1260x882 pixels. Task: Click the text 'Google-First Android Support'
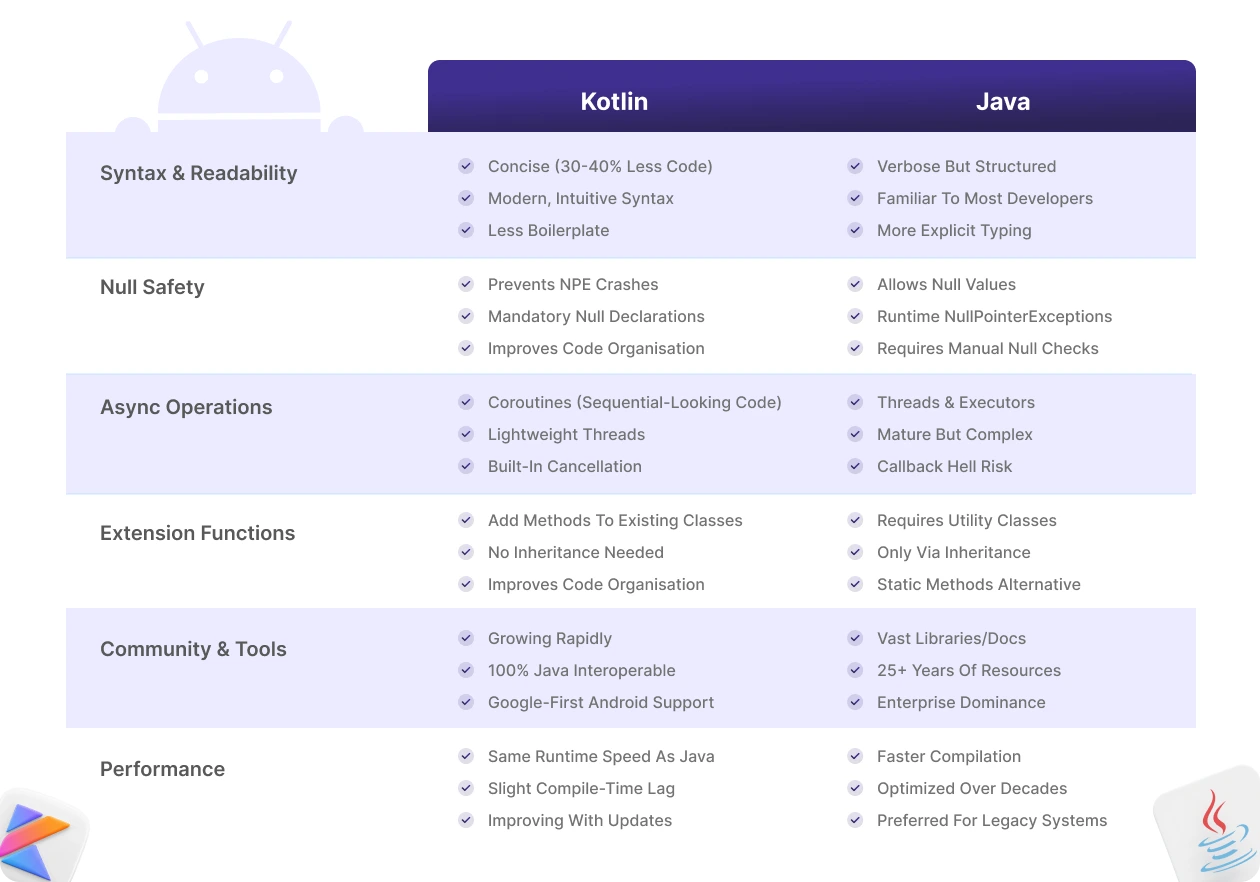pos(601,702)
